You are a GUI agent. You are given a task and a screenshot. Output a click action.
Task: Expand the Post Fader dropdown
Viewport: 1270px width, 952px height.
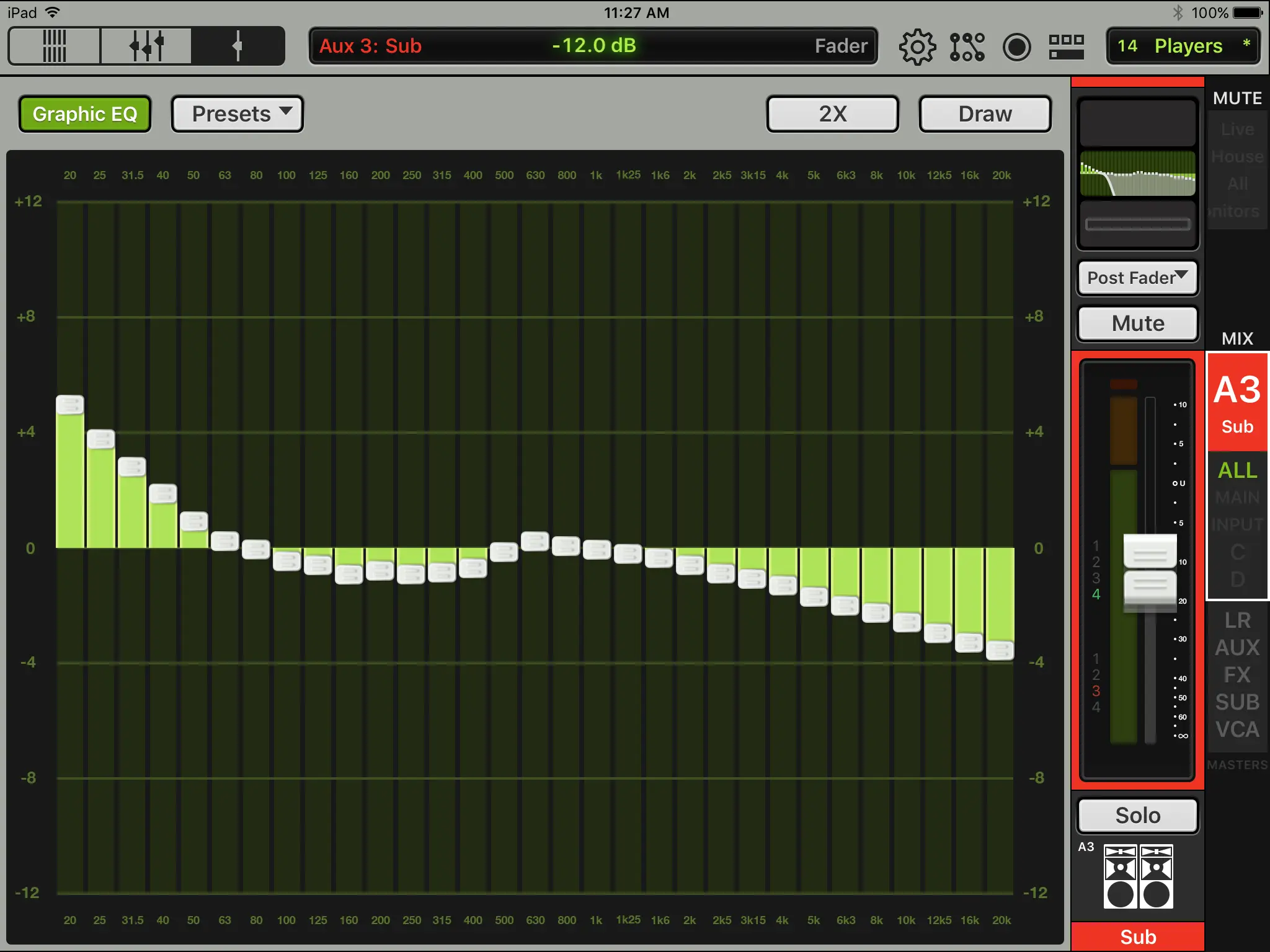1137,278
